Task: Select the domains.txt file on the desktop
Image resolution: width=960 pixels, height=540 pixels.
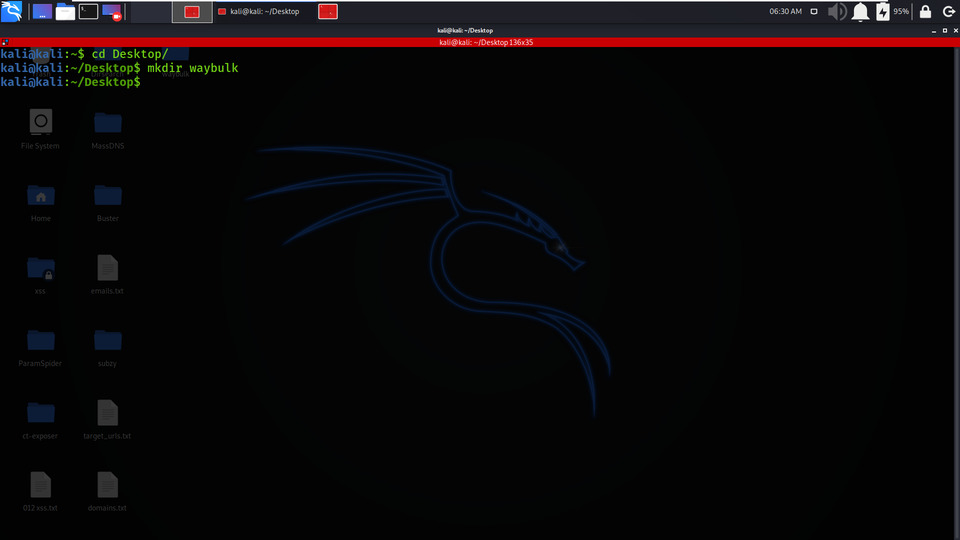Action: tap(108, 492)
